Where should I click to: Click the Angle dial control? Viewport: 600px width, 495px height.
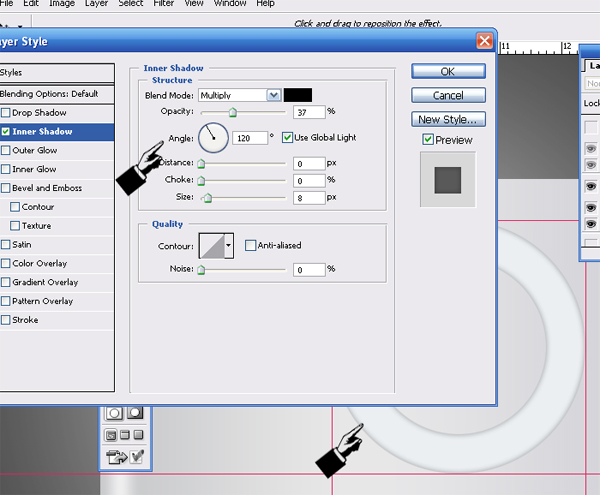point(213,138)
